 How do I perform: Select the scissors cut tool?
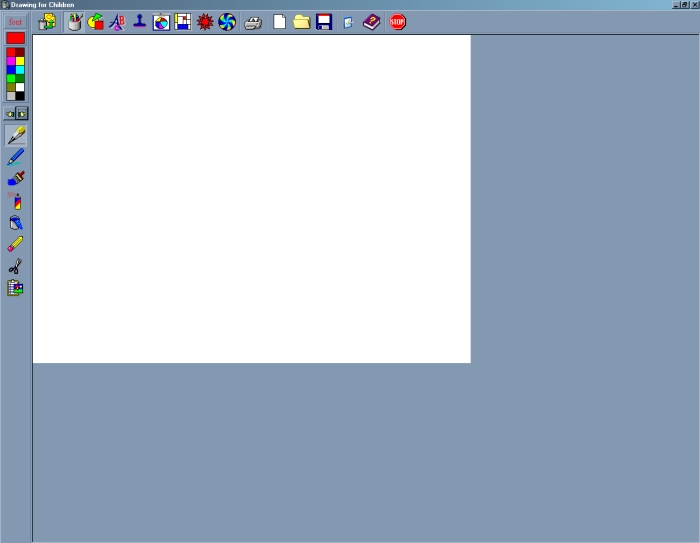[x=15, y=266]
